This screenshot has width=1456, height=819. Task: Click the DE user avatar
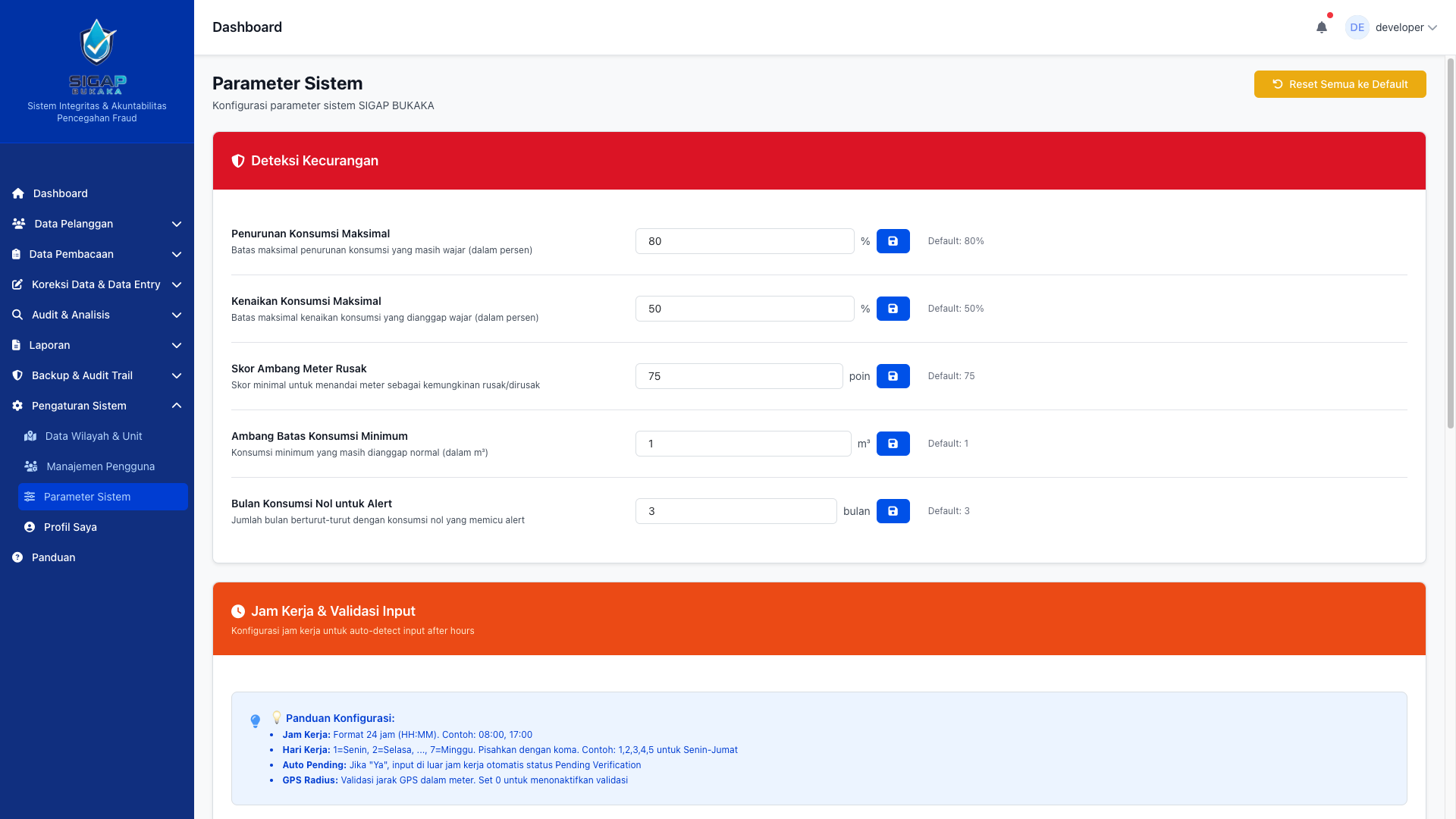(x=1357, y=27)
